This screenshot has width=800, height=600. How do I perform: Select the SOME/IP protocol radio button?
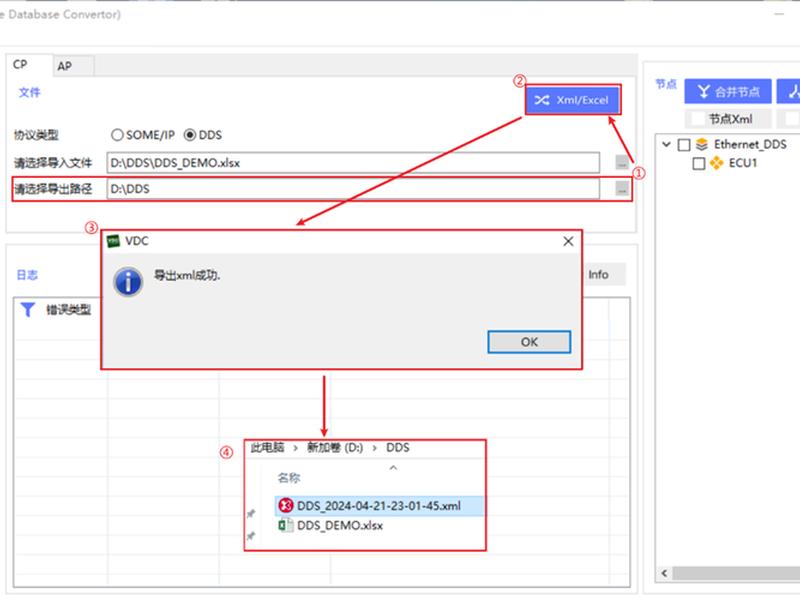[117, 135]
